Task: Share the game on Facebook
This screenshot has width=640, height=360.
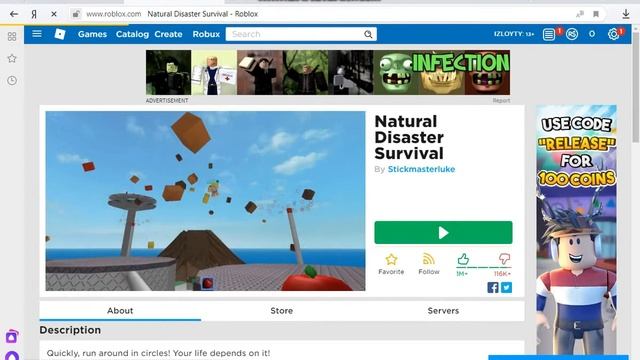Action: 493,287
